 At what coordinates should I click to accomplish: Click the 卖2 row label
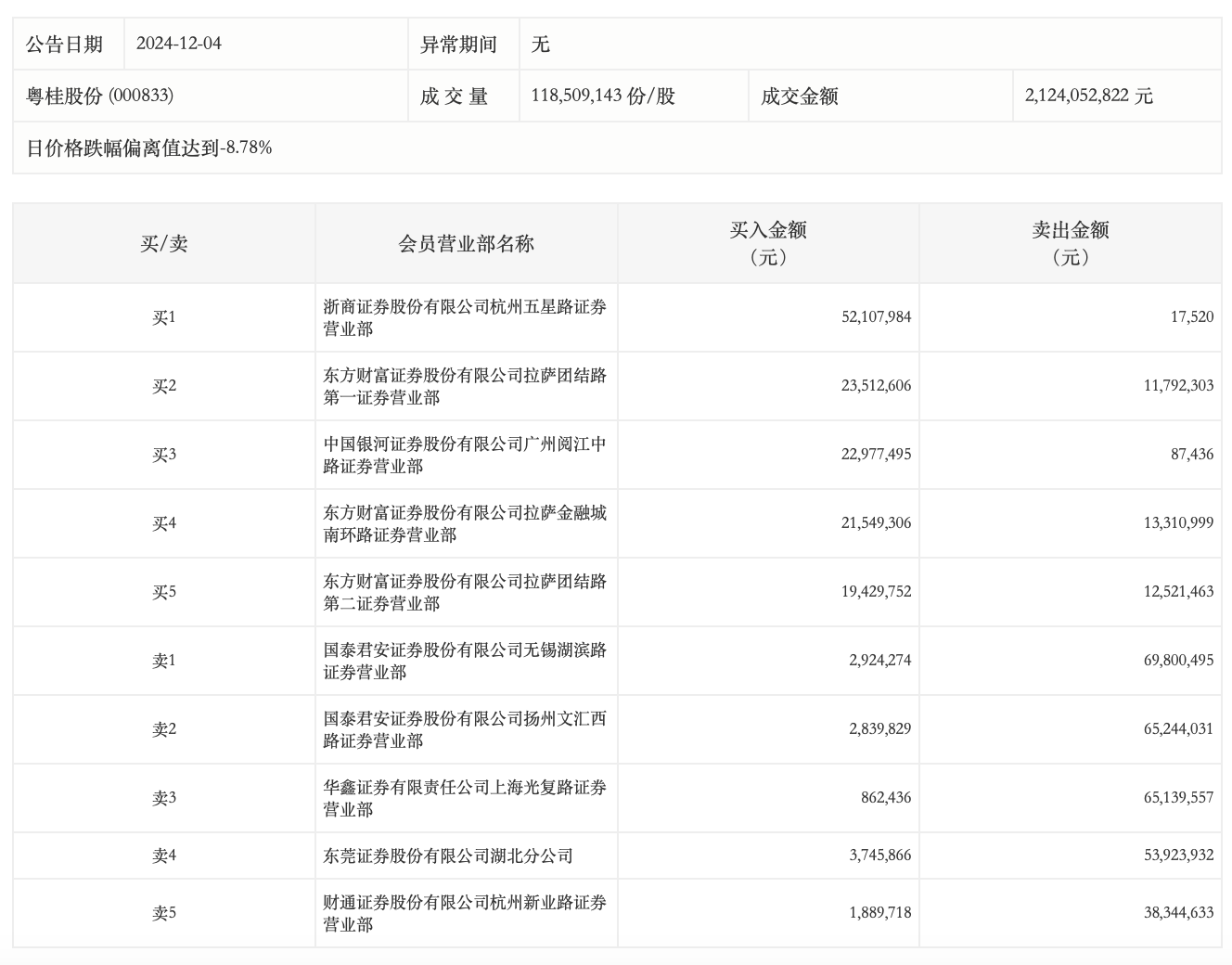click(164, 729)
